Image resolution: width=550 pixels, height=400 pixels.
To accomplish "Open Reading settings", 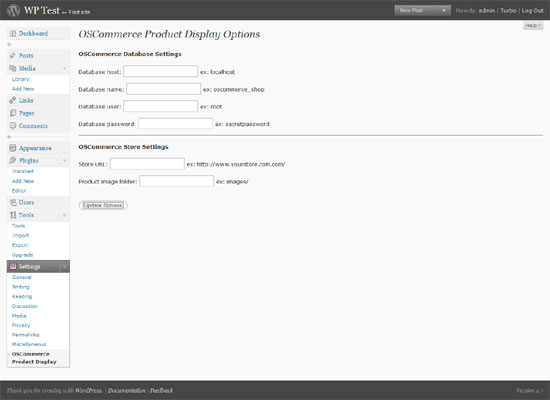I will click(x=22, y=296).
